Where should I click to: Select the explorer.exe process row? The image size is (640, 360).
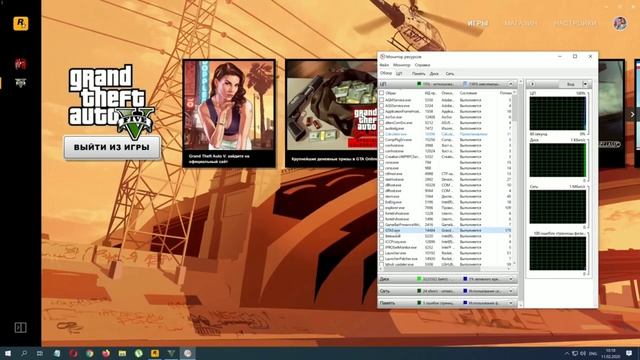(x=445, y=208)
